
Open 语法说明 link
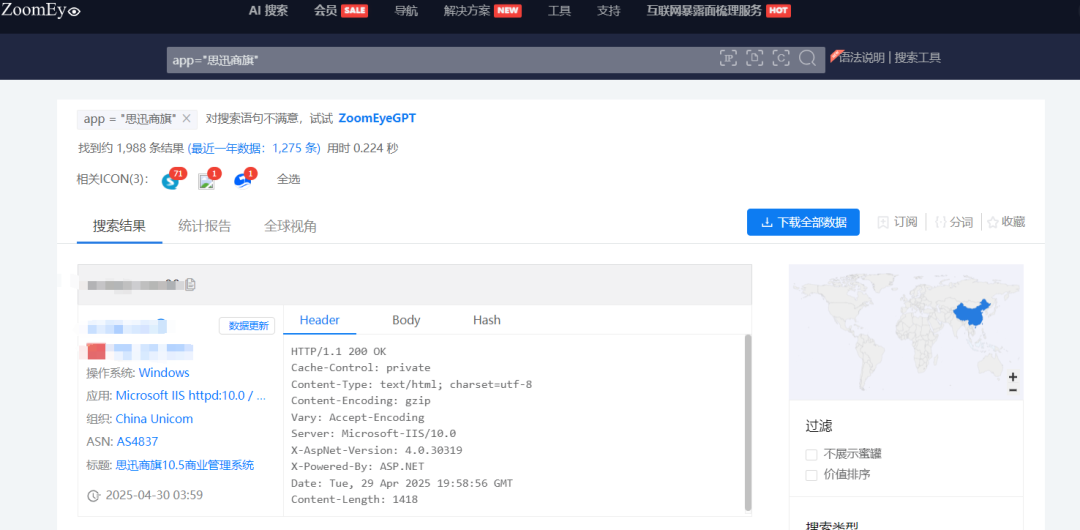point(861,57)
